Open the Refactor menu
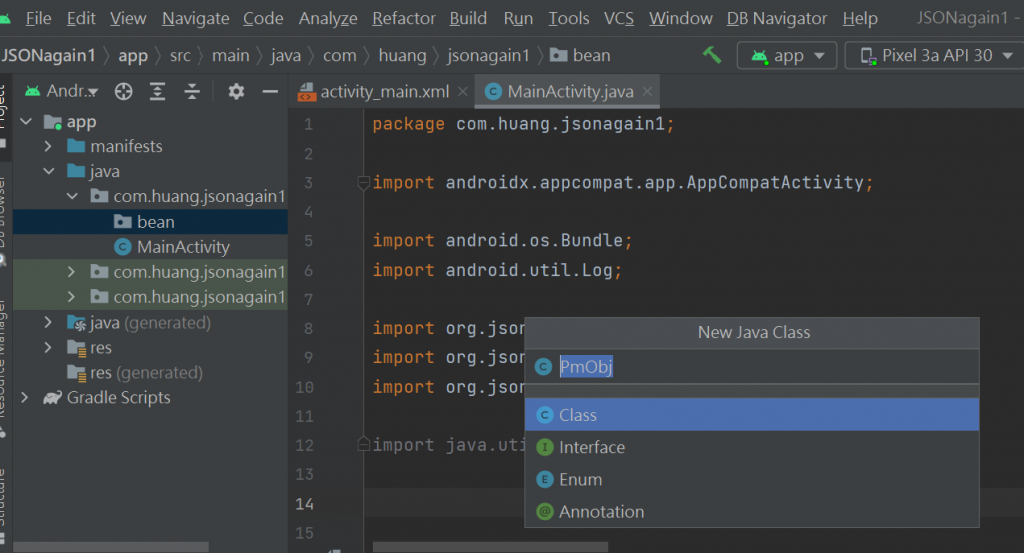Viewport: 1024px width, 553px height. 404,18
